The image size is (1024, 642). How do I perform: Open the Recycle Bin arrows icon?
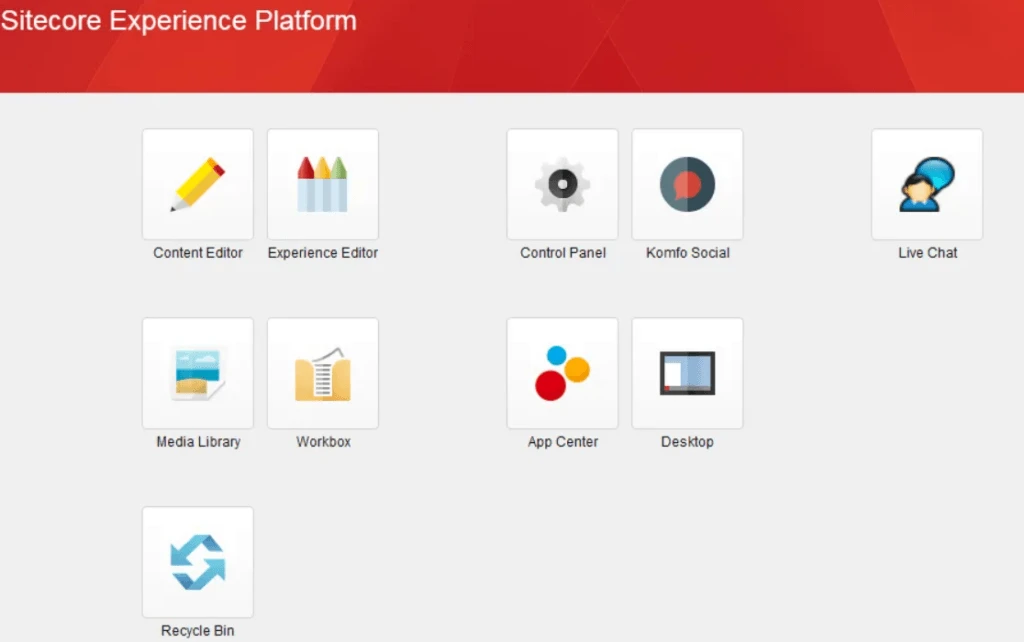pos(198,562)
